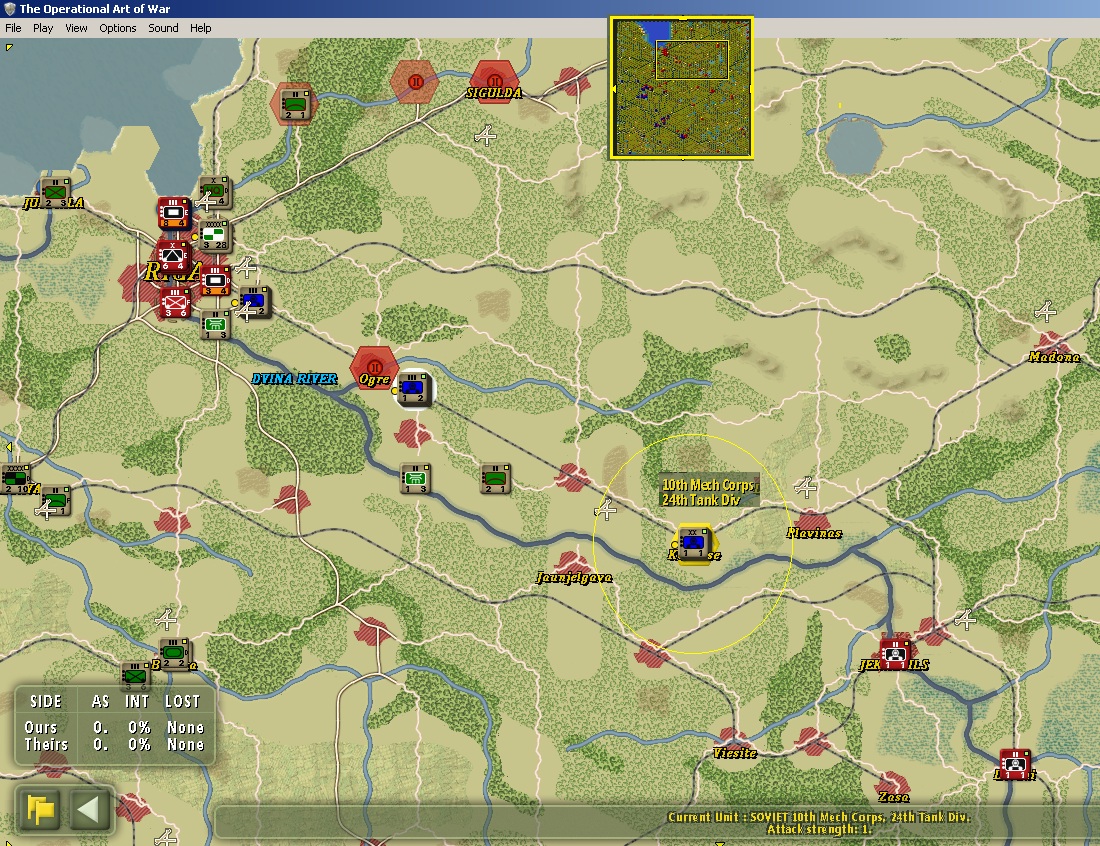Screen dimensions: 1100x846
Task: Click the yellow view rectangle in minimap
Action: pos(692,60)
